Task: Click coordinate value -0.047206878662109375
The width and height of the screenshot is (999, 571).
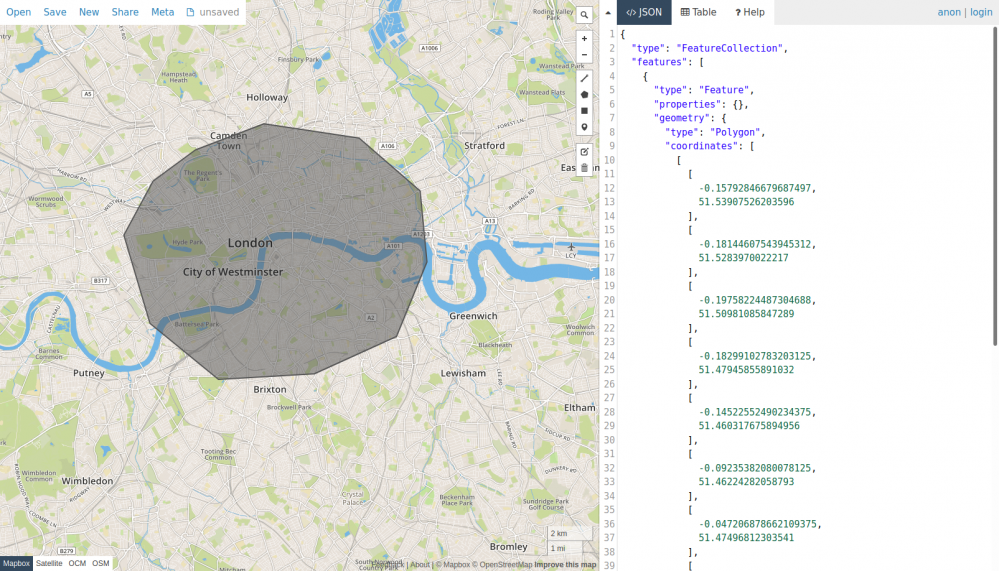Action: 758,525
